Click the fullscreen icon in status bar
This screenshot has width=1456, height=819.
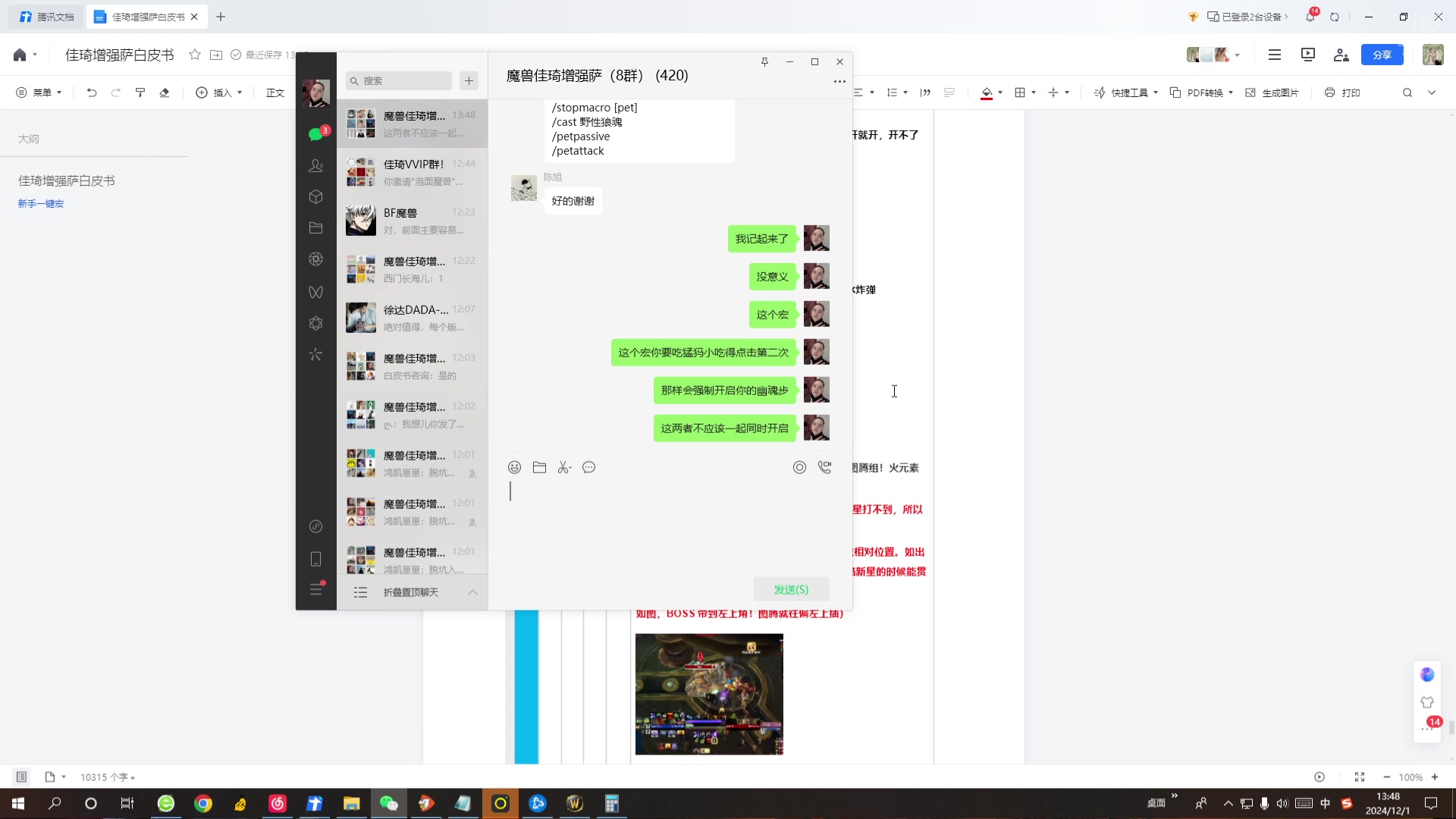tap(1360, 777)
